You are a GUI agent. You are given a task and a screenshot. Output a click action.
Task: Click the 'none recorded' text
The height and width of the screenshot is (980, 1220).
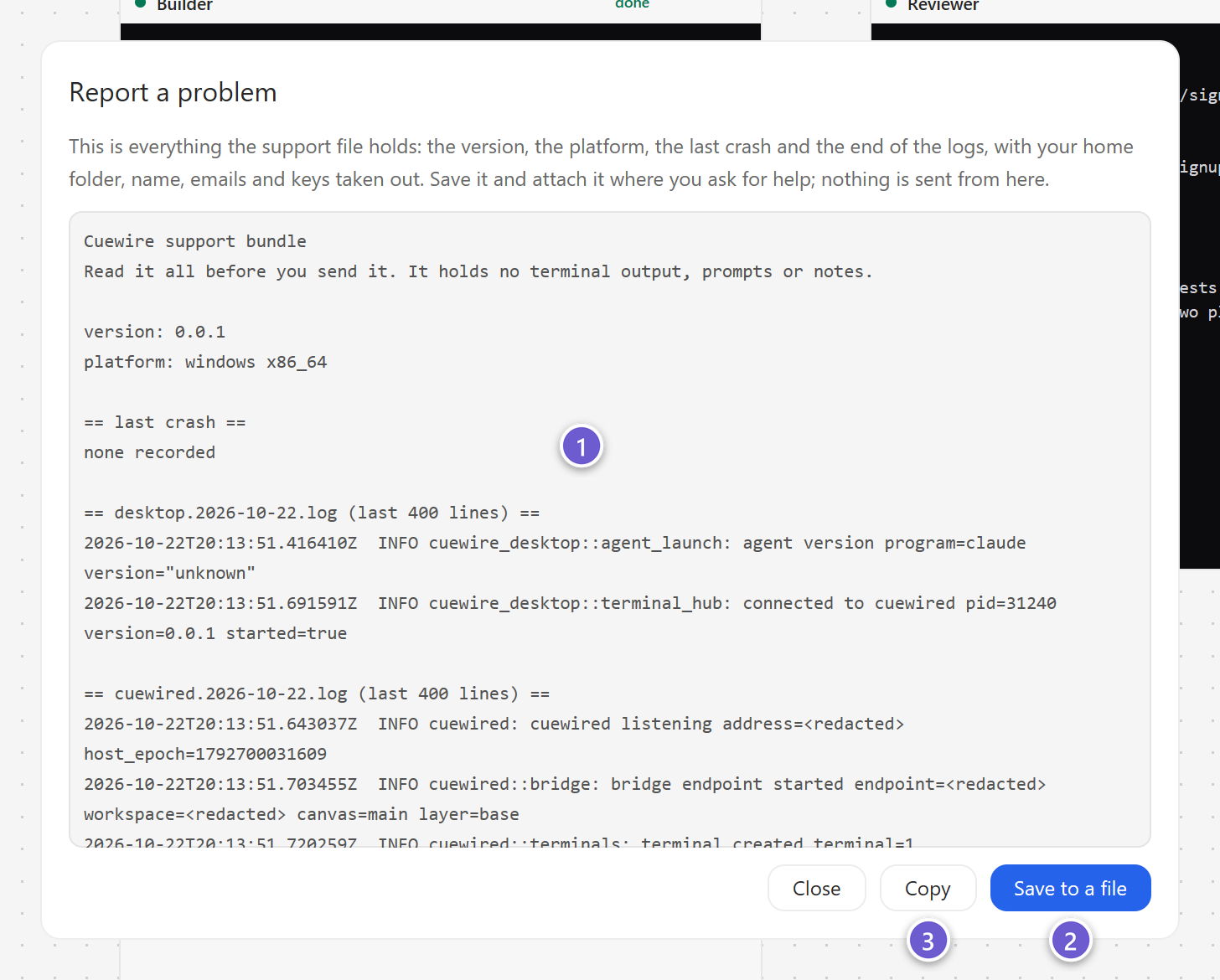pos(149,452)
